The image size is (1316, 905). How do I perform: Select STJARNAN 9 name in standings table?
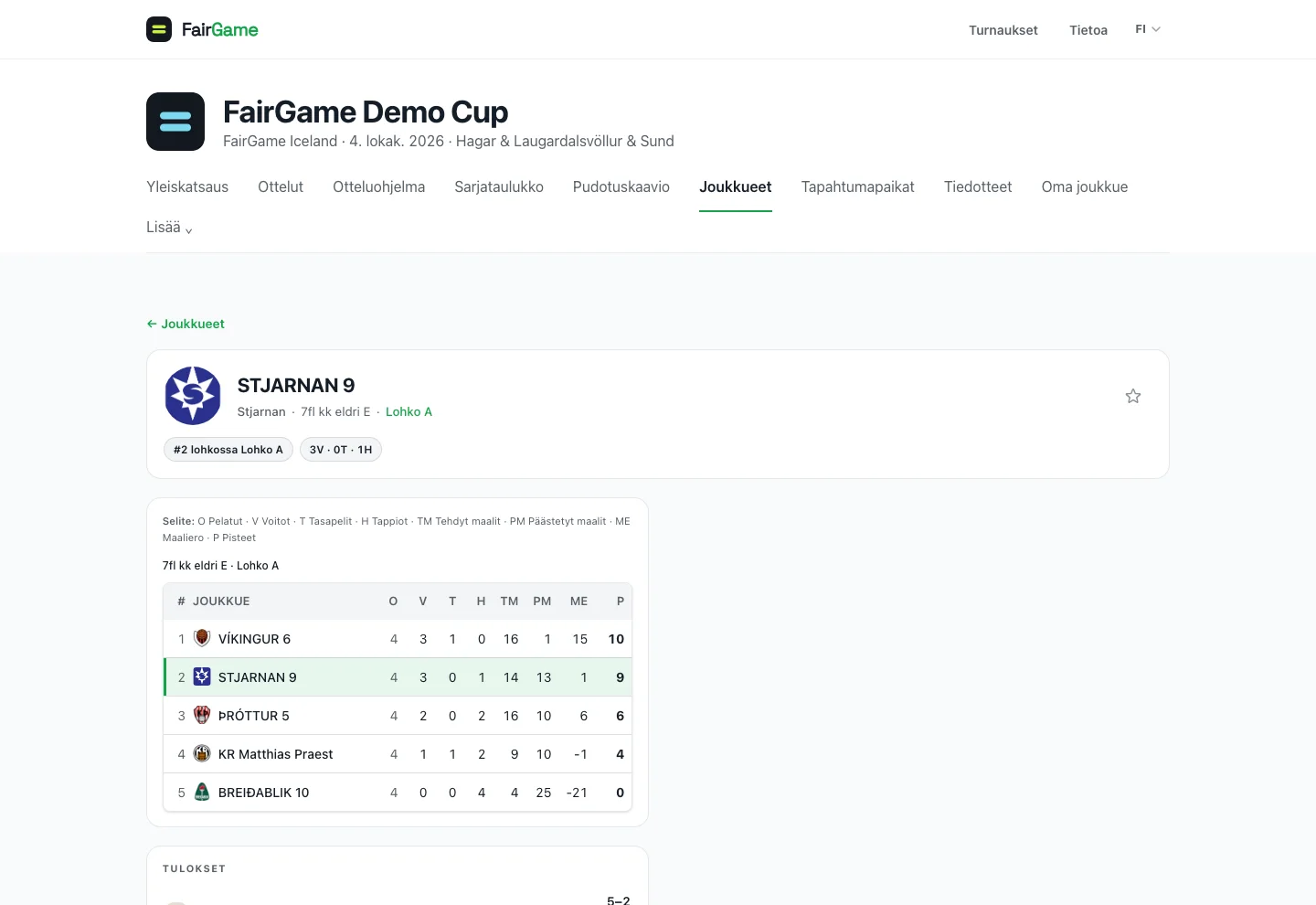(258, 677)
